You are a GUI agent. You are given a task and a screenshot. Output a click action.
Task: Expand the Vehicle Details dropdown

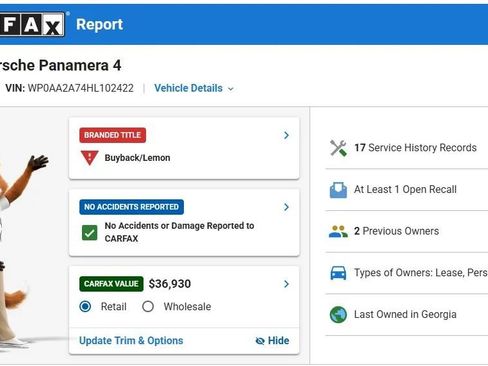(x=194, y=88)
